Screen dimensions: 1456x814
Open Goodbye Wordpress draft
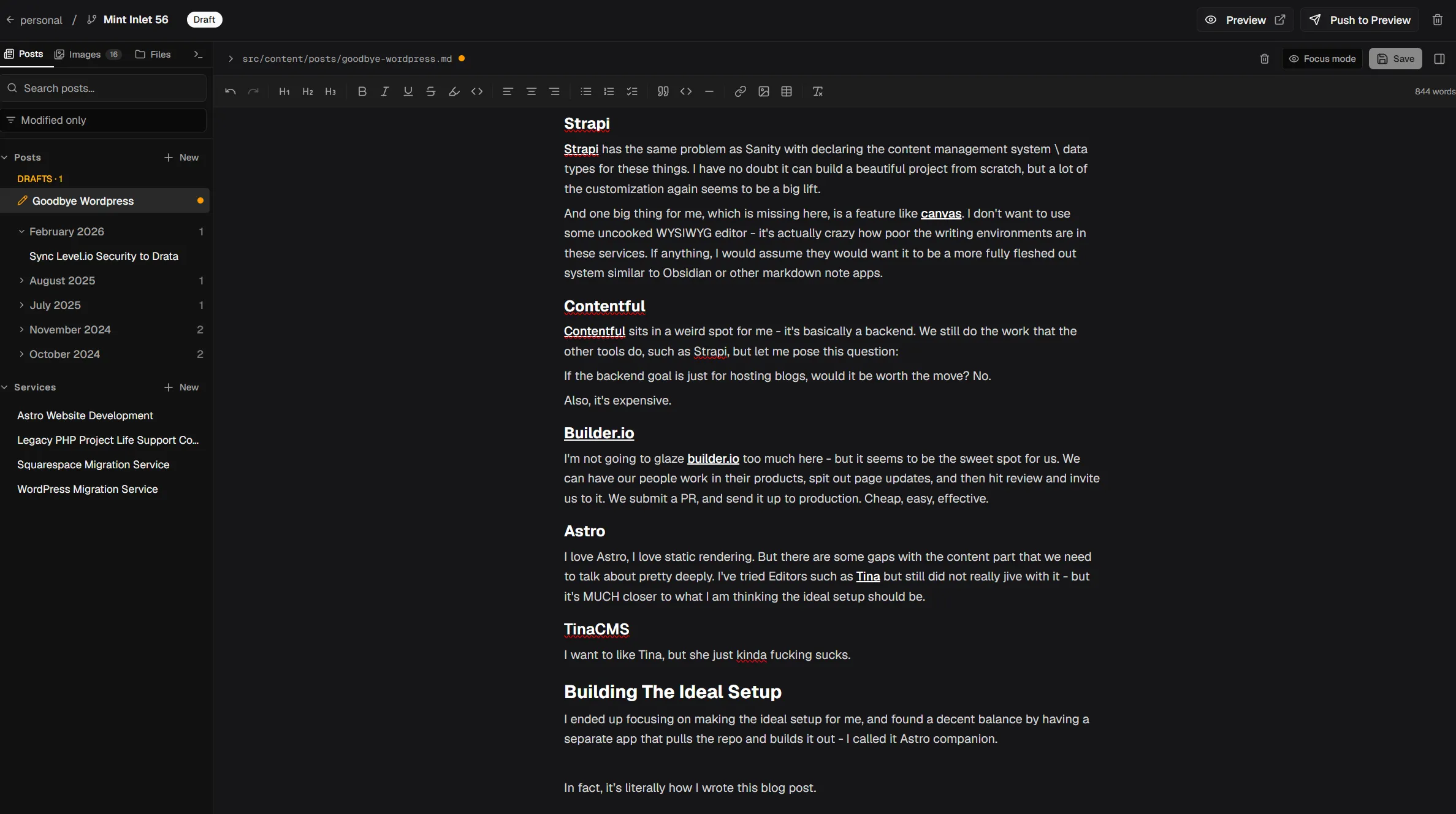pyautogui.click(x=105, y=201)
